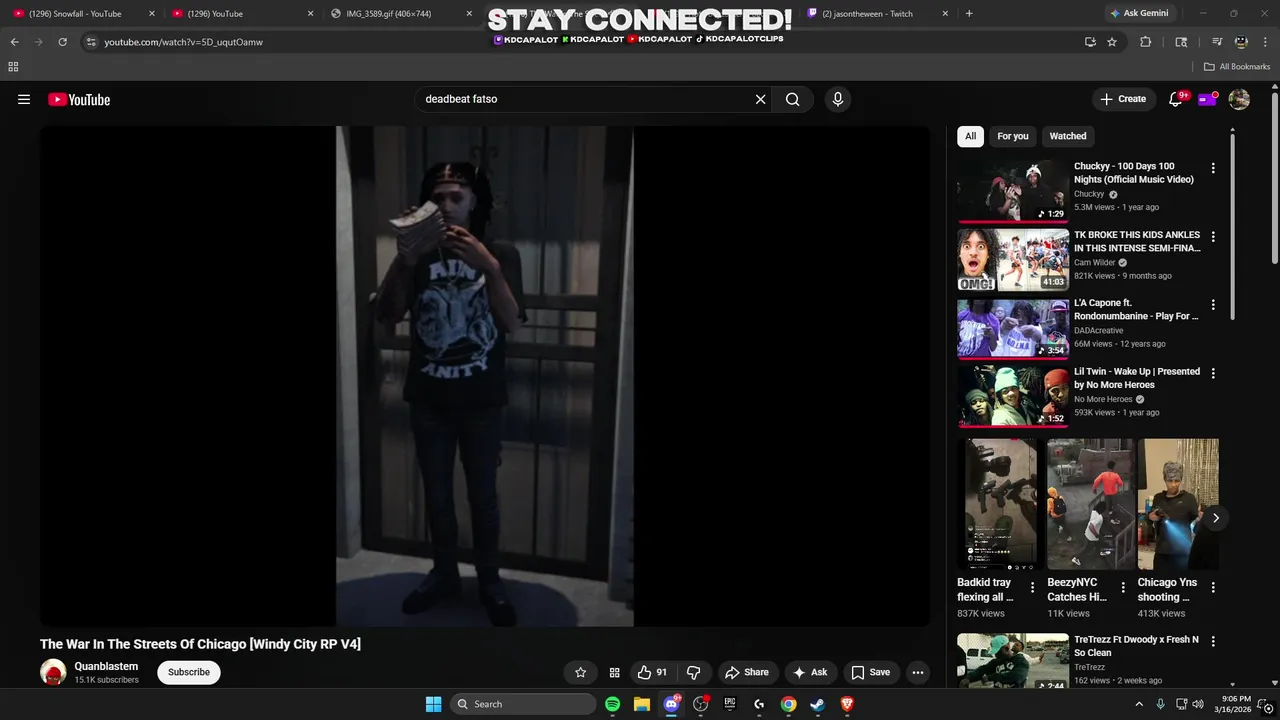Open the purple extension icon by notifications
The width and height of the screenshot is (1280, 720).
[1208, 99]
